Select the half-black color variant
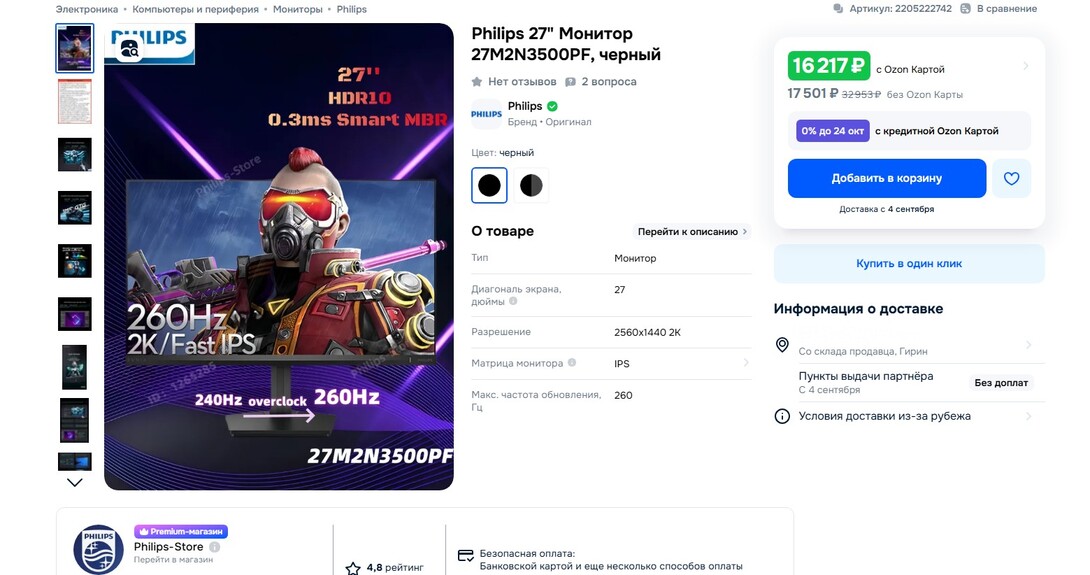The image size is (1090, 575). 531,186
